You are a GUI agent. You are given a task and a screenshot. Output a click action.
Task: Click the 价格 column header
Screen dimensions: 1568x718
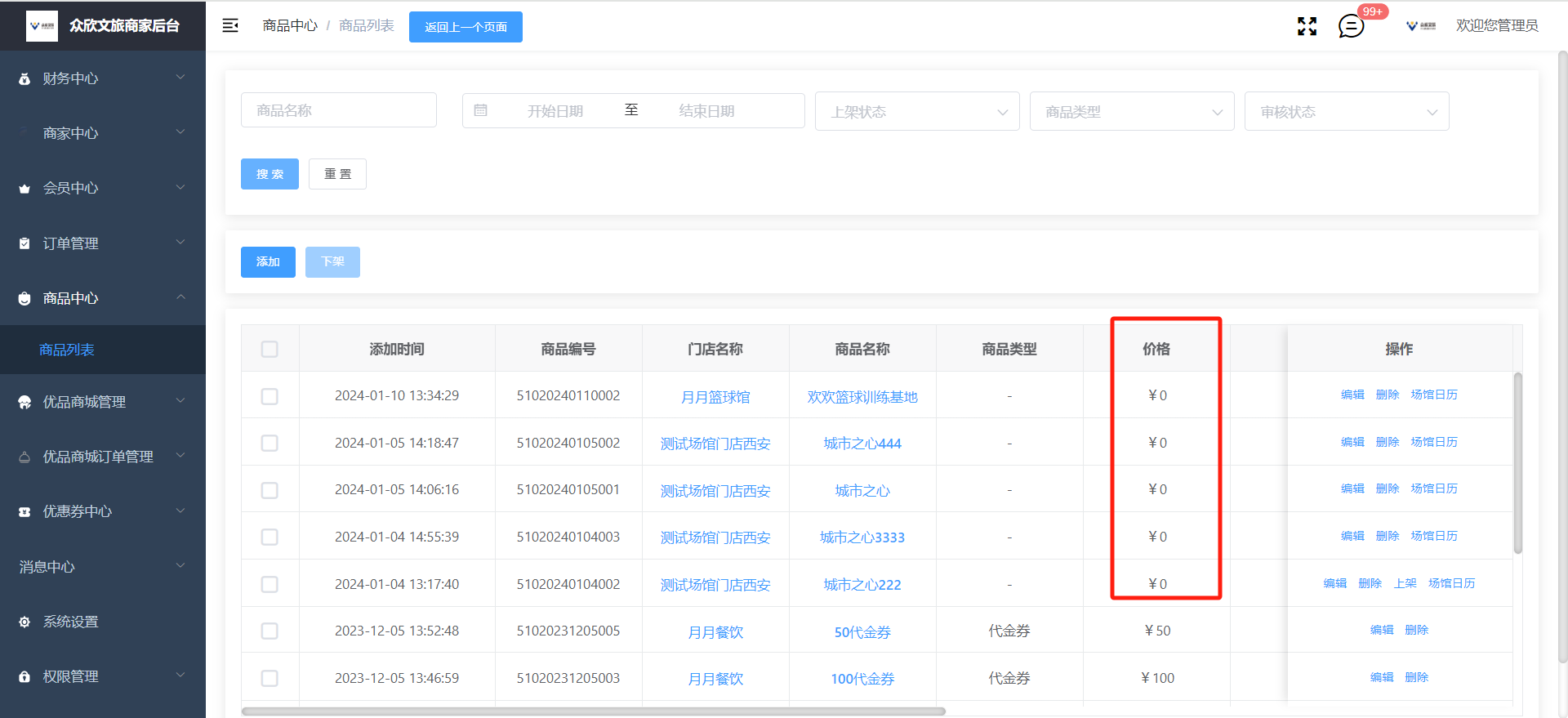point(1156,349)
